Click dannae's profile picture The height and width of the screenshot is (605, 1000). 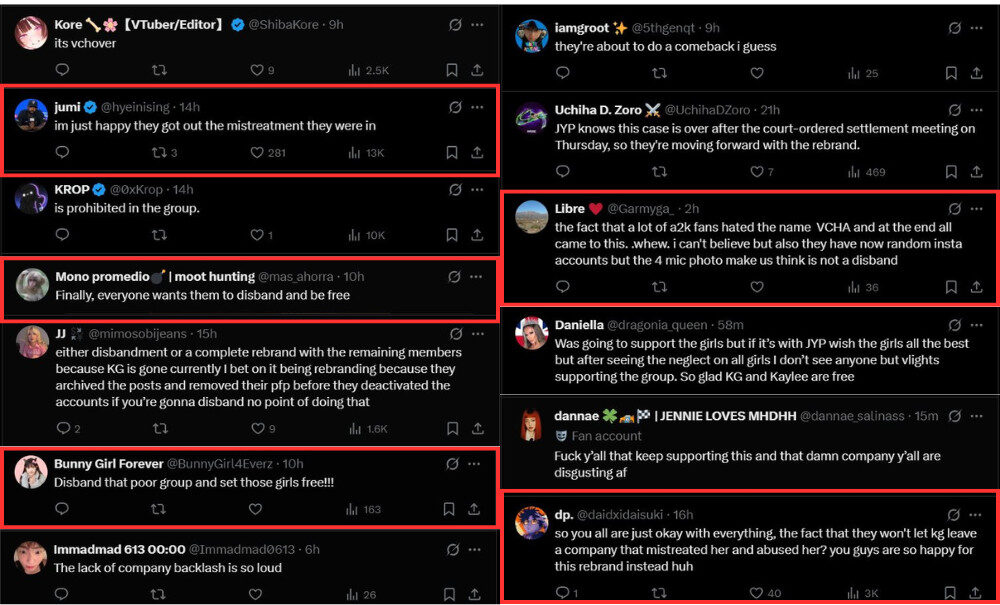click(531, 425)
